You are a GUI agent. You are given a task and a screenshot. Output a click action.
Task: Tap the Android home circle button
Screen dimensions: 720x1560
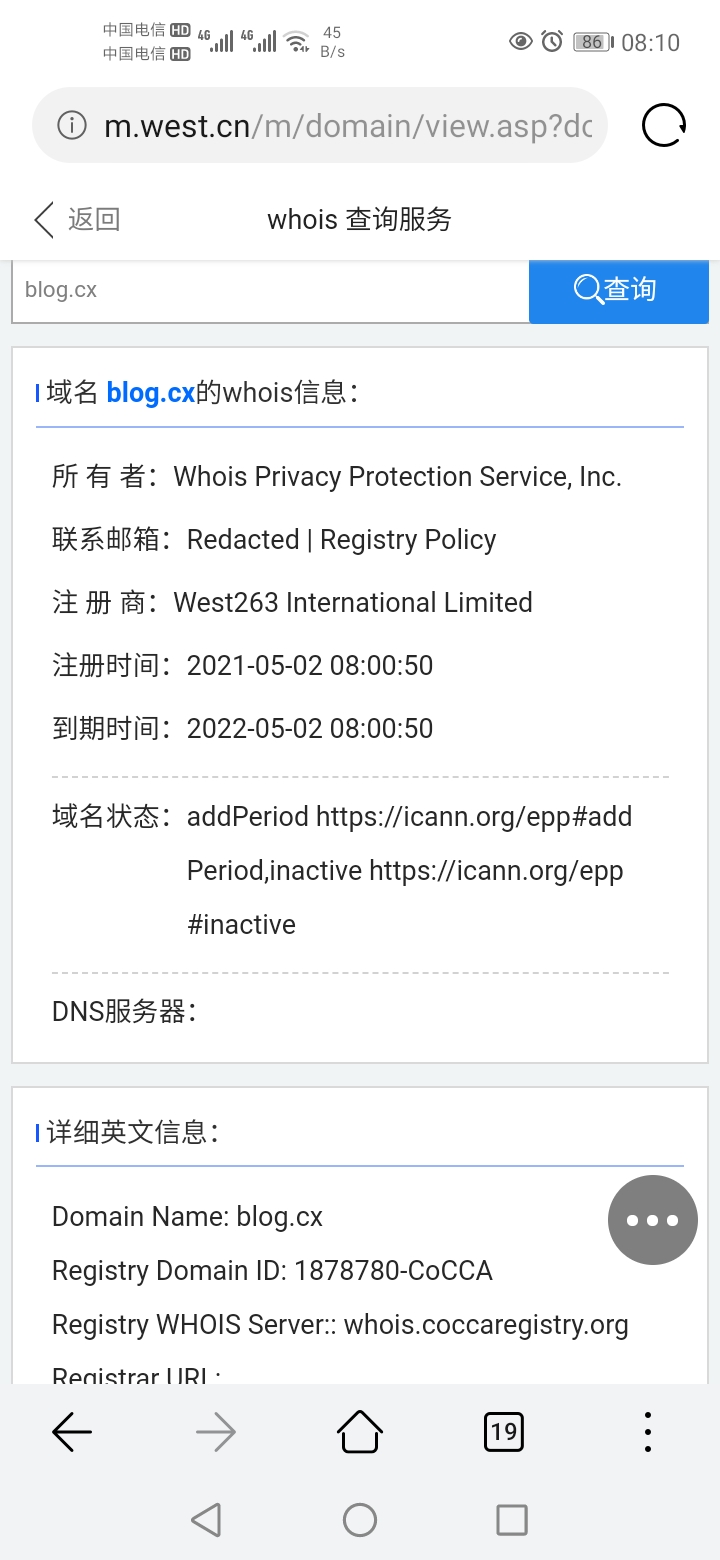pyautogui.click(x=360, y=1520)
